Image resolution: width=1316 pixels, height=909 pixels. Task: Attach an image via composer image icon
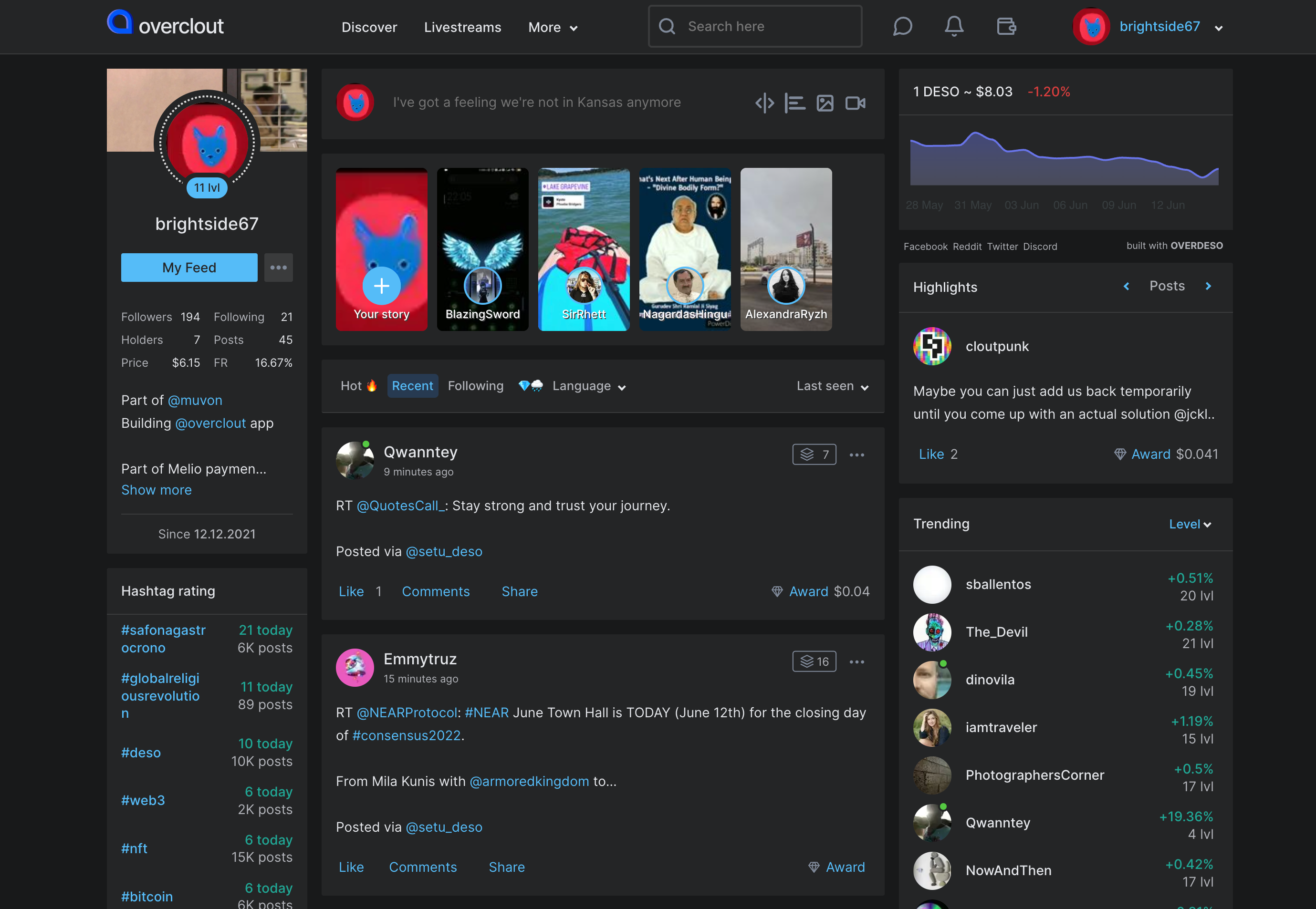(825, 103)
